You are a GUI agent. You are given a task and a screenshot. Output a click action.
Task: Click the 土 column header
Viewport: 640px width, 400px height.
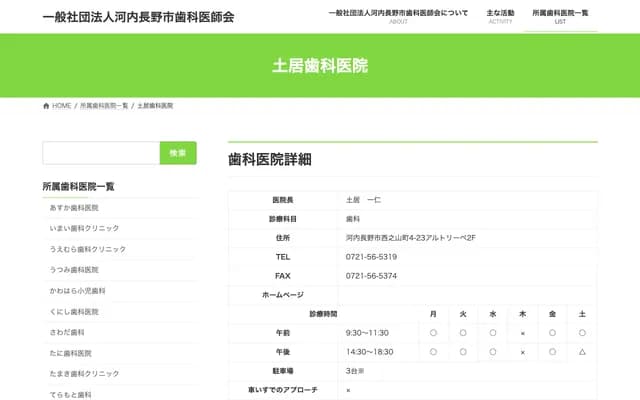coord(582,314)
